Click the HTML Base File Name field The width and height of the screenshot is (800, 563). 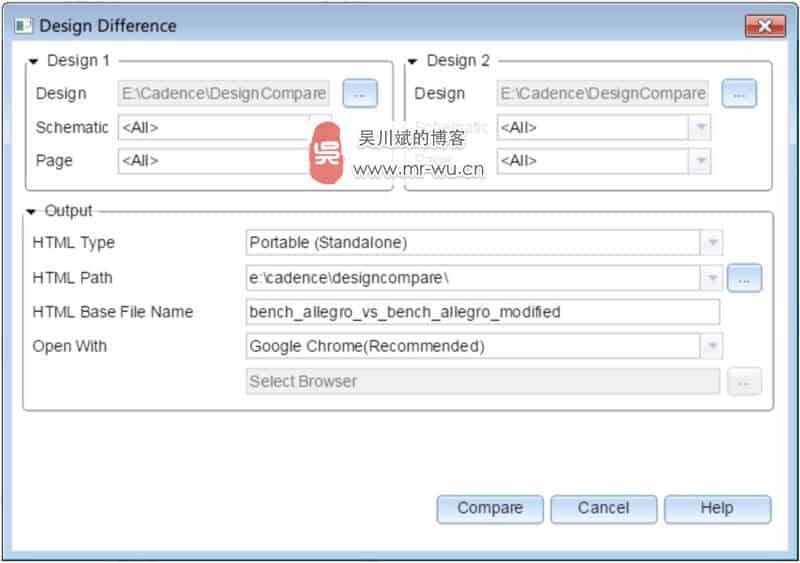482,312
